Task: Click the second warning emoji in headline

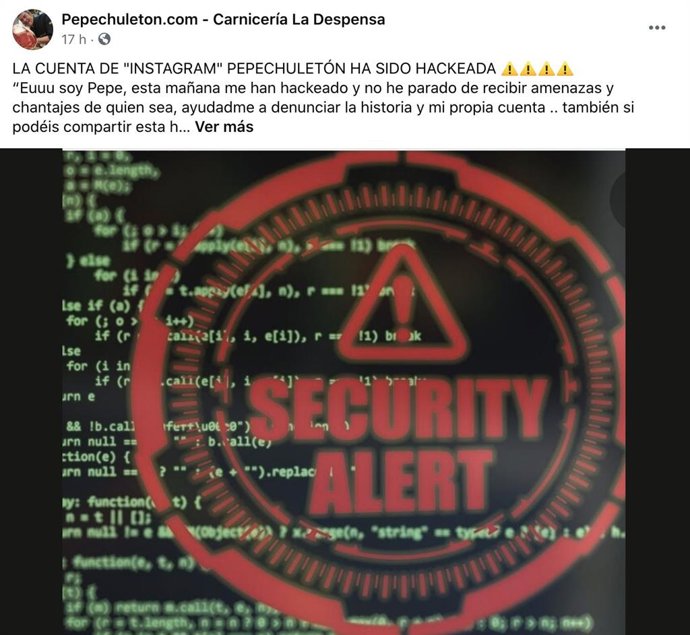Action: [x=528, y=69]
